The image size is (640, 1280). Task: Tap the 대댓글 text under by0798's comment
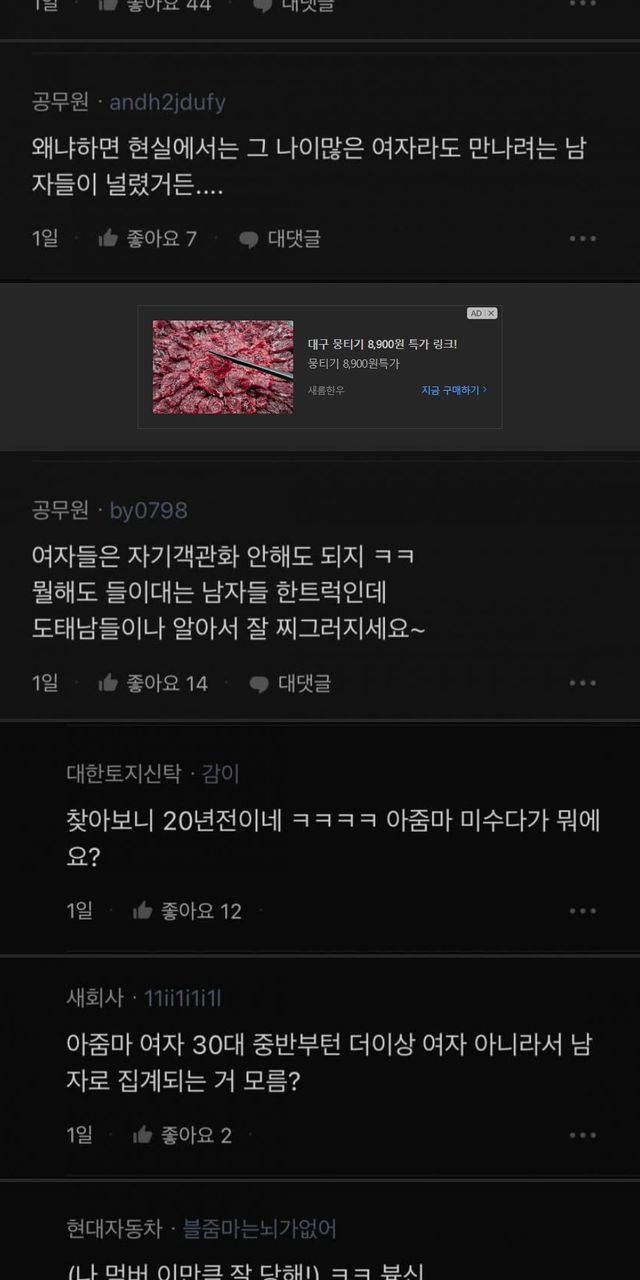(x=304, y=684)
